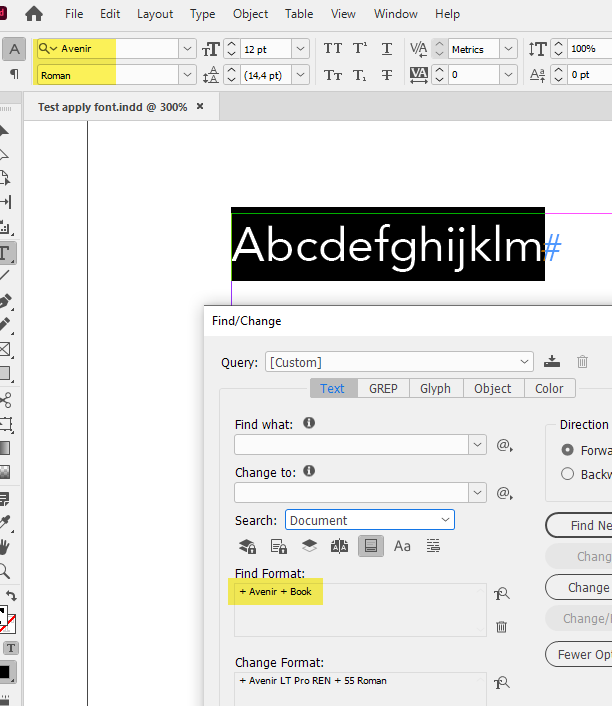The image size is (612, 706).
Task: Open special characters menu for Find what
Action: [504, 445]
